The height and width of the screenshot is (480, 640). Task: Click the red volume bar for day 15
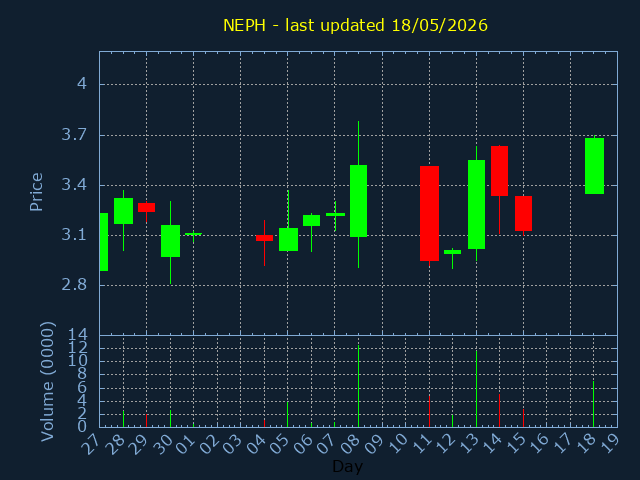tap(523, 418)
